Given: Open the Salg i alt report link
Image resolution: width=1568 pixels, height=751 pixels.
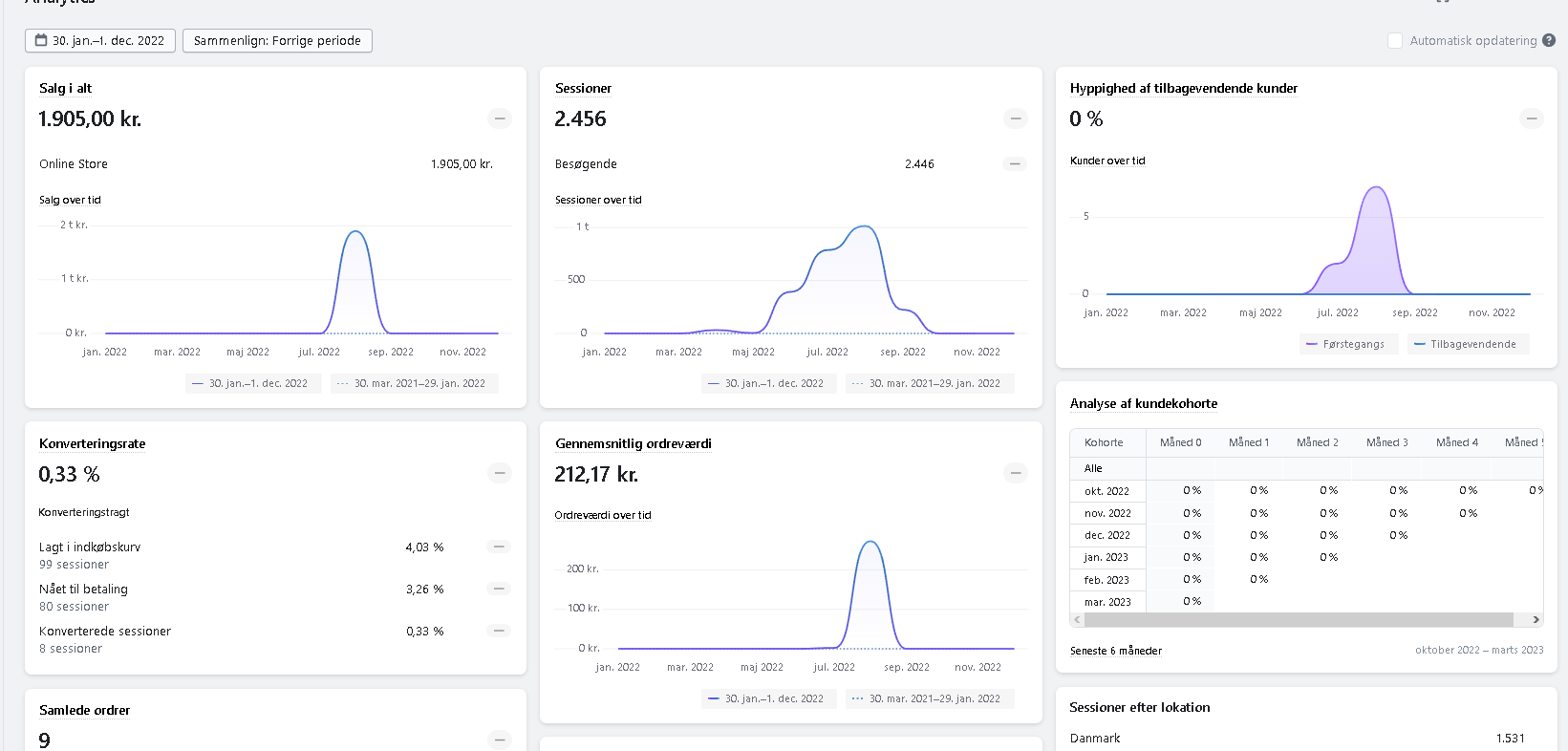Looking at the screenshot, I should click(x=65, y=88).
